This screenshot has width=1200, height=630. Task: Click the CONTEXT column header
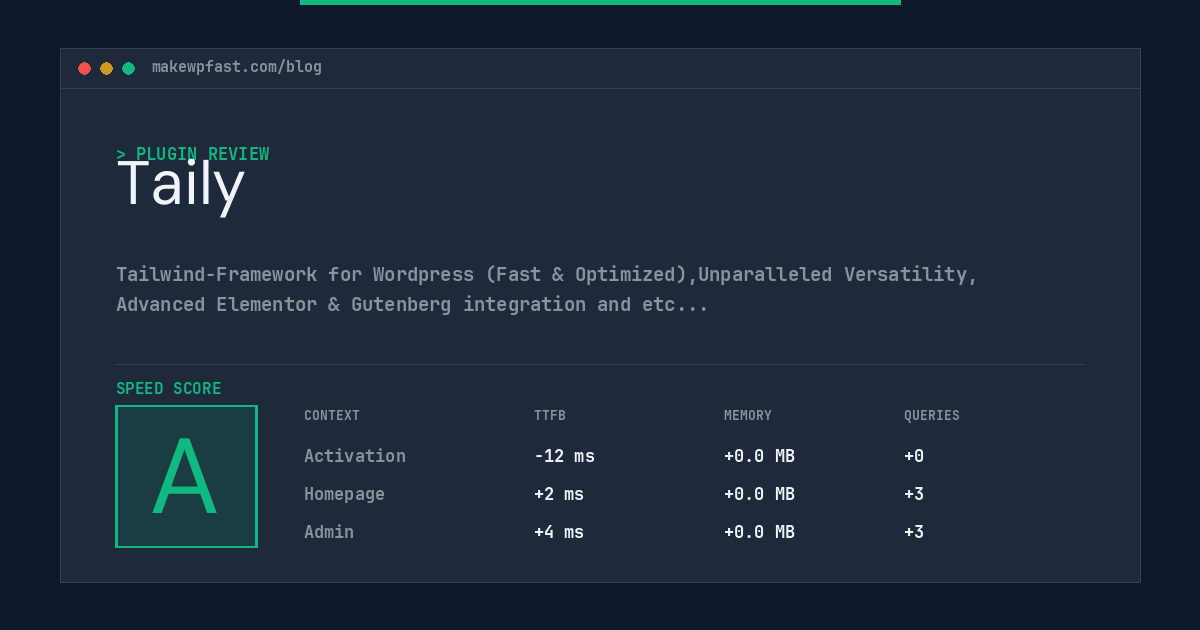[x=332, y=416]
